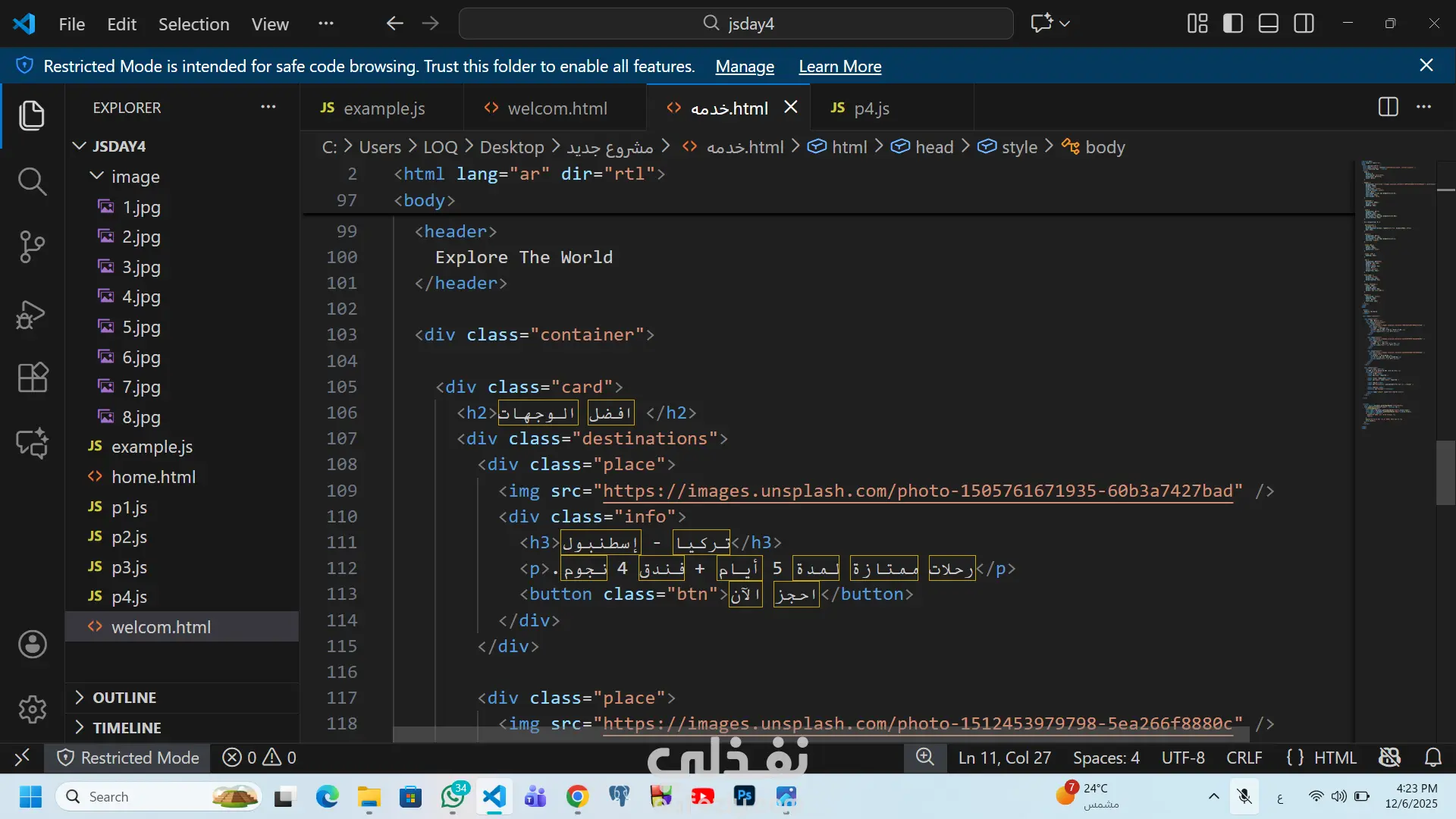1456x819 pixels.
Task: Click the vertical scrollbar thumb in the editor
Action: [1445, 472]
